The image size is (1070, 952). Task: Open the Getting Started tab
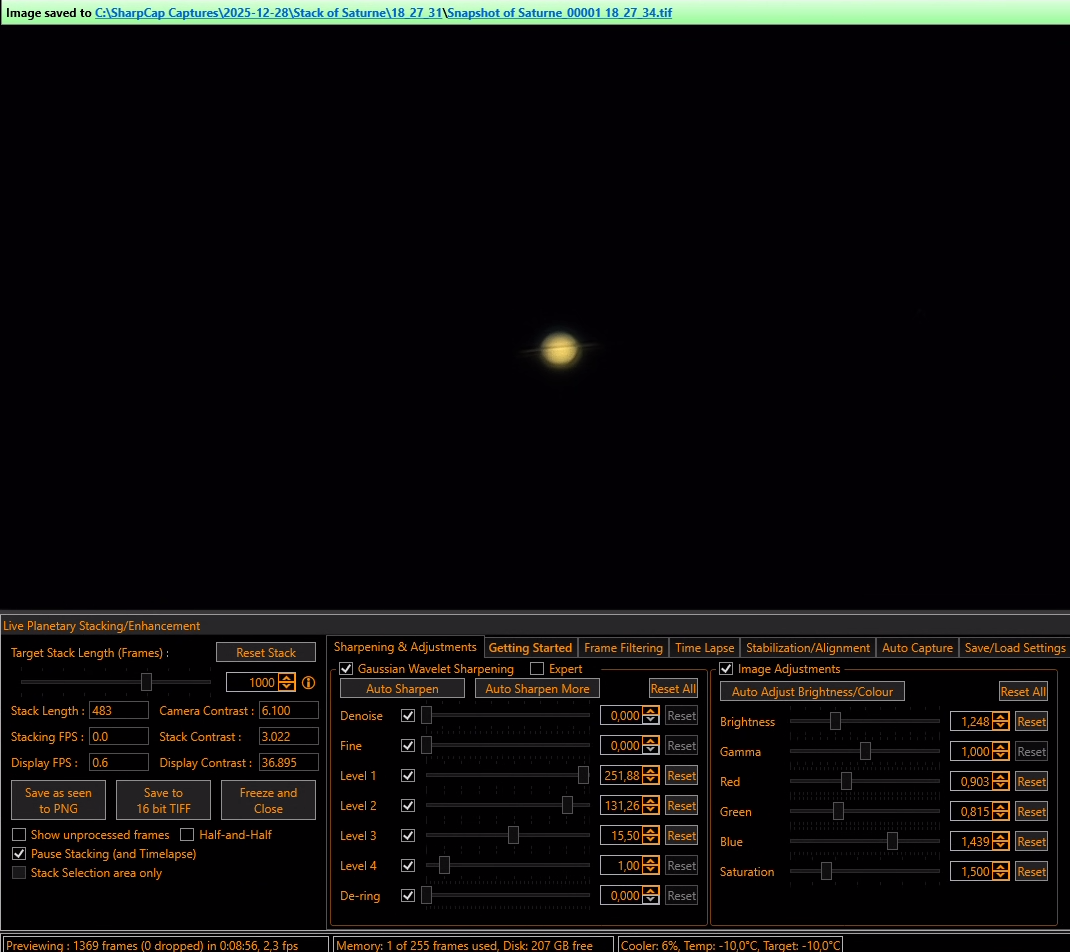point(530,648)
